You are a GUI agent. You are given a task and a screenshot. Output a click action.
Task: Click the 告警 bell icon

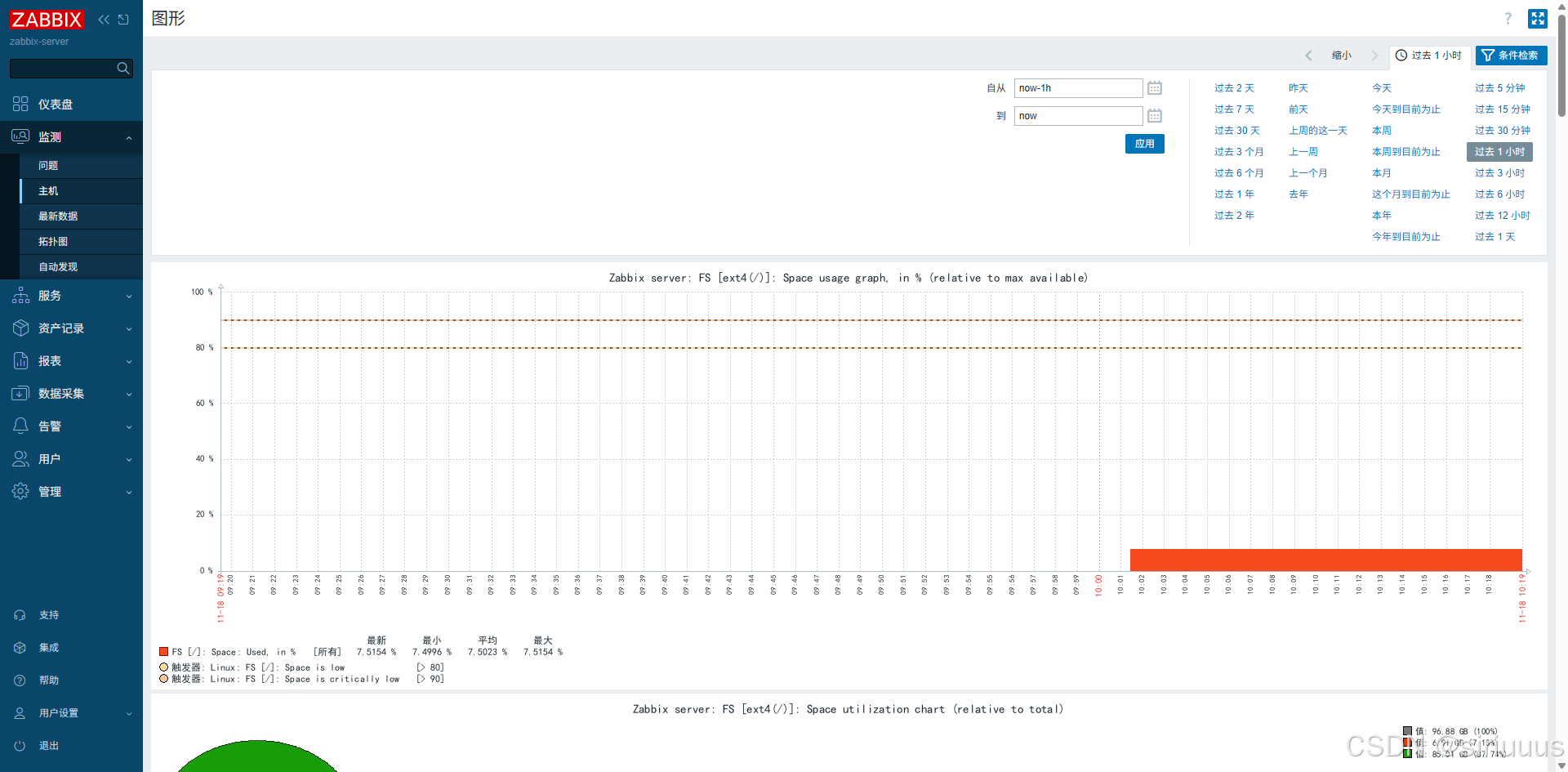(20, 426)
